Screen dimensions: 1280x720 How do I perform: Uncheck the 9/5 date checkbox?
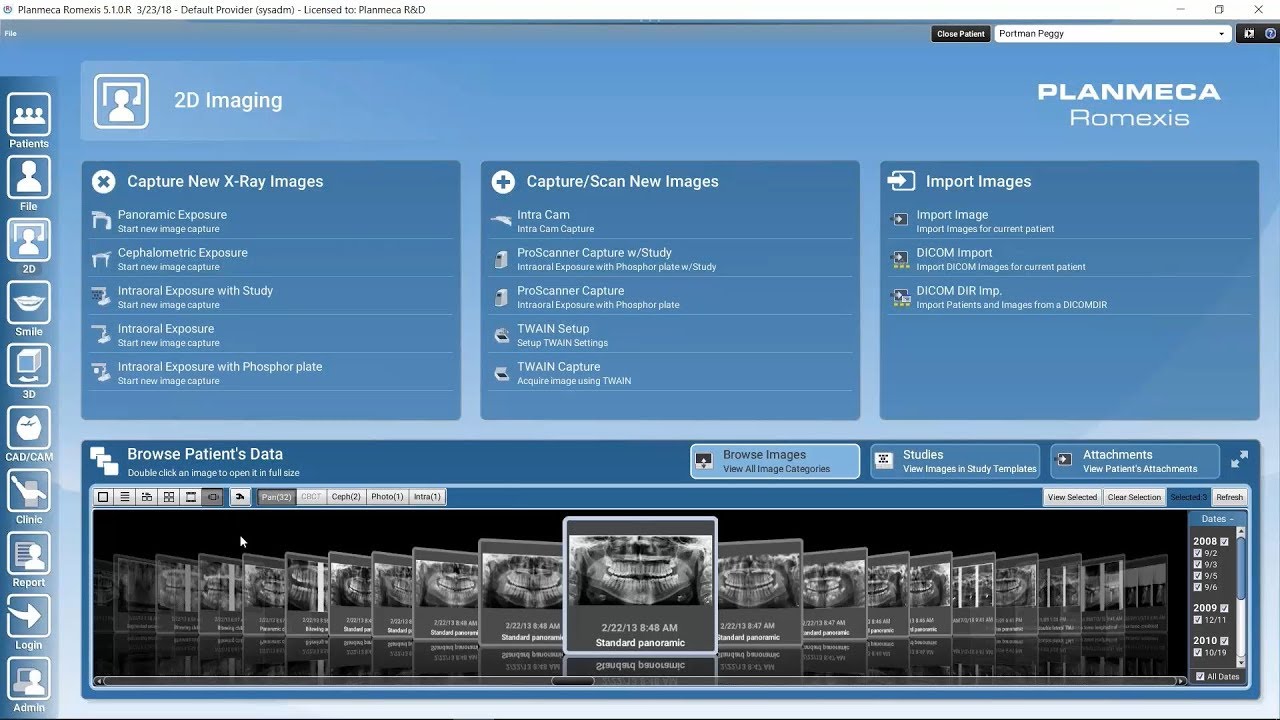tap(1198, 576)
